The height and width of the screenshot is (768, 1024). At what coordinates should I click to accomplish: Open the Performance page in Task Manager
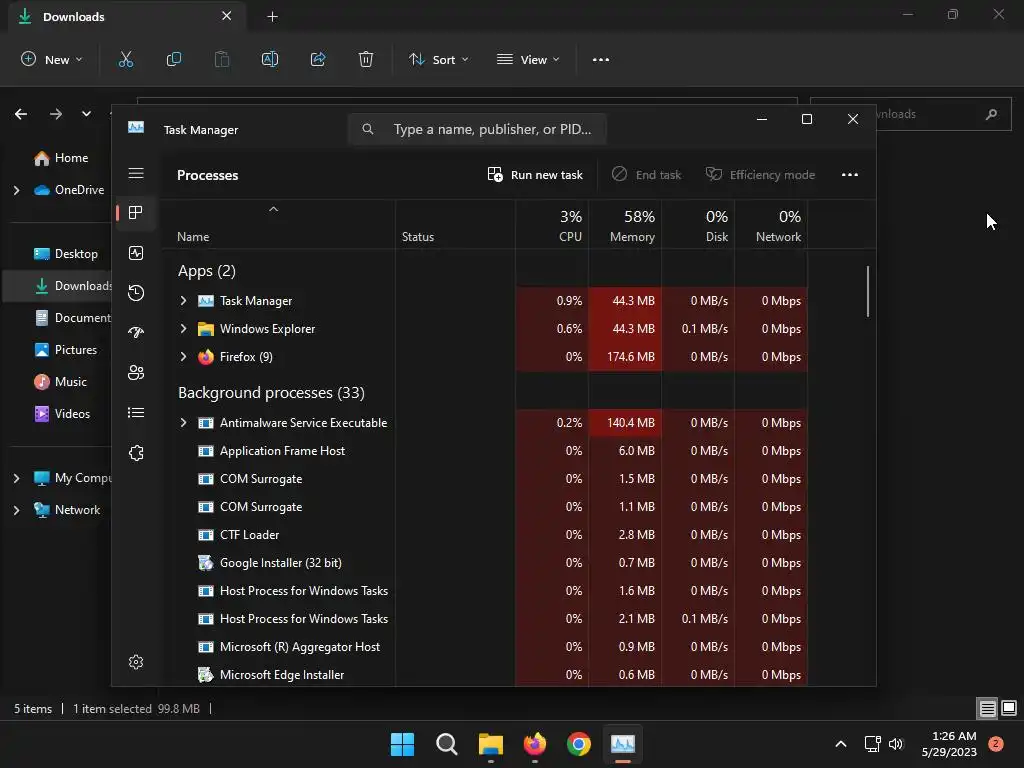click(x=136, y=253)
